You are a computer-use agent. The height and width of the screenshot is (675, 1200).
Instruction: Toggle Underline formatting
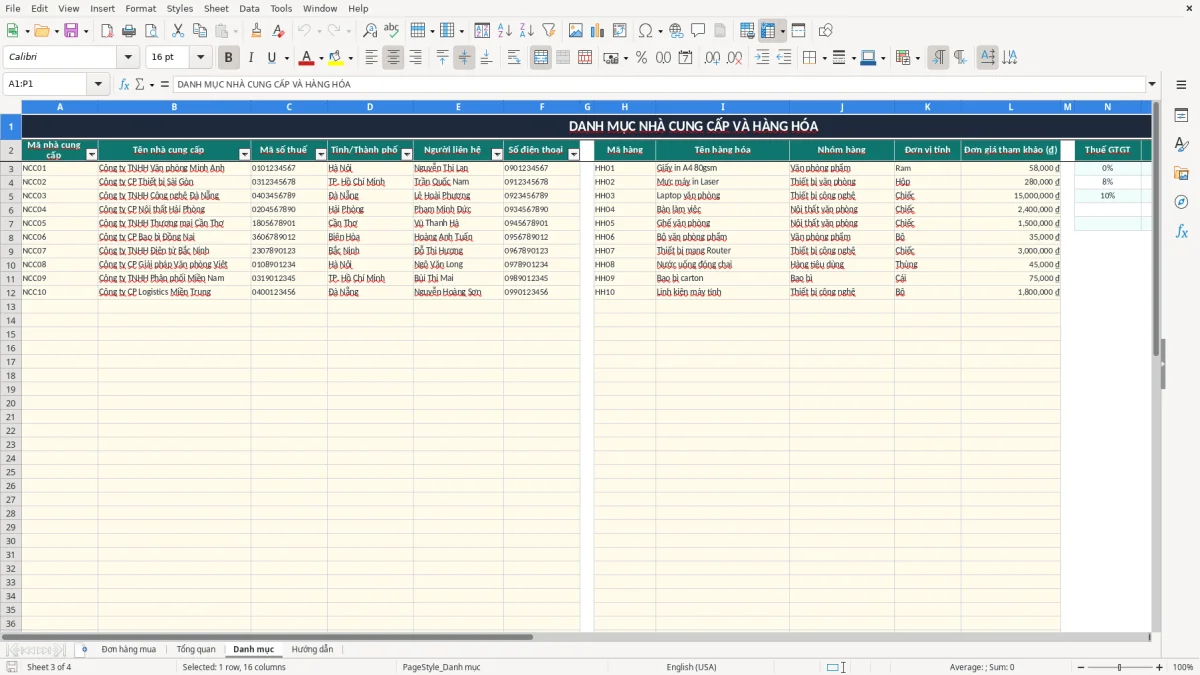[x=271, y=58]
